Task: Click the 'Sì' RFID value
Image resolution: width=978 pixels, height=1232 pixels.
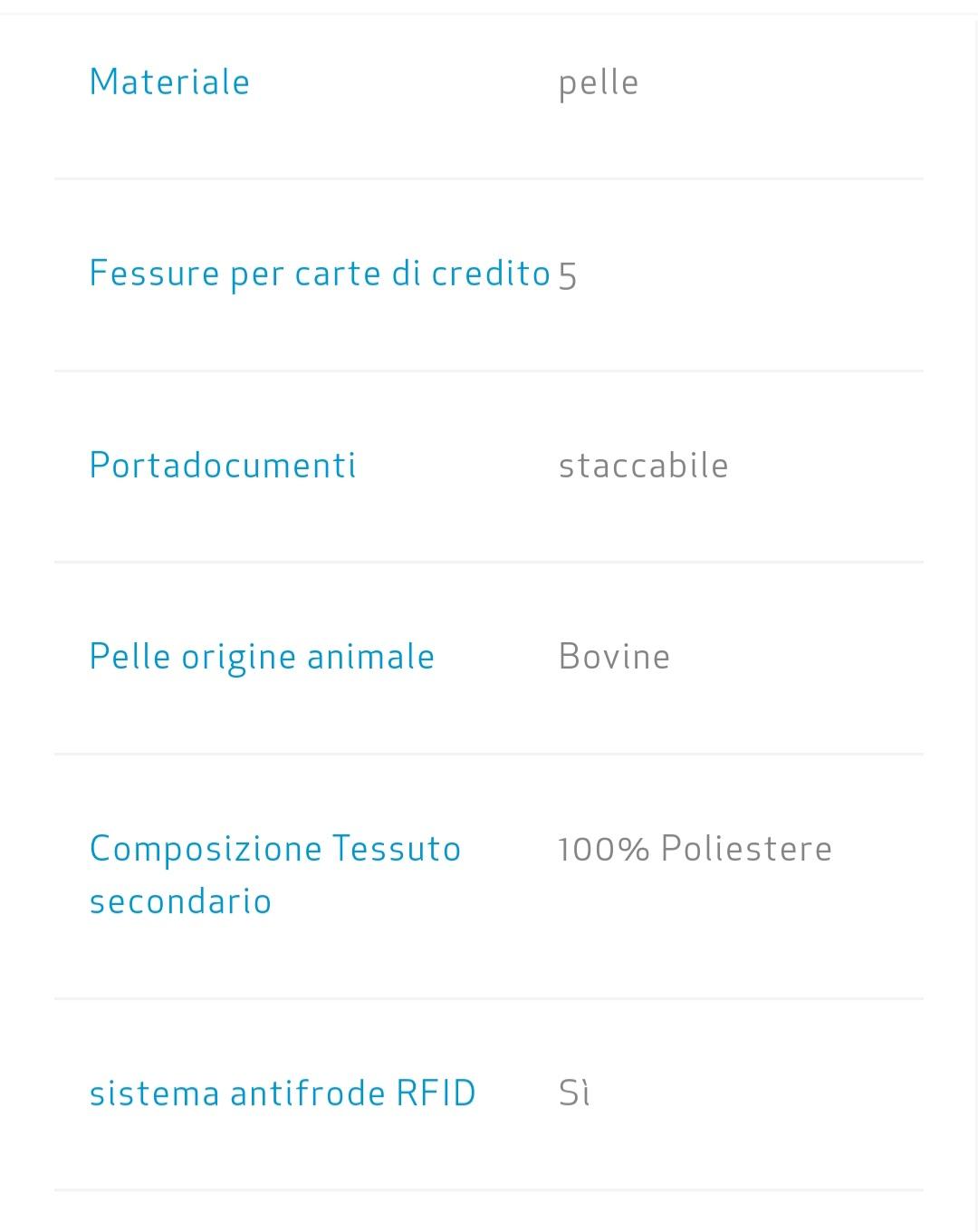Action: pyautogui.click(x=574, y=1093)
